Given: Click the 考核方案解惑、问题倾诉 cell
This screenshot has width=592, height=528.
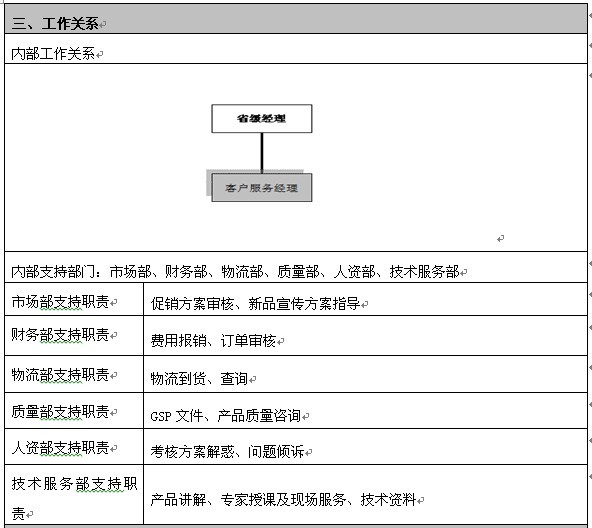Looking at the screenshot, I should [x=365, y=447].
